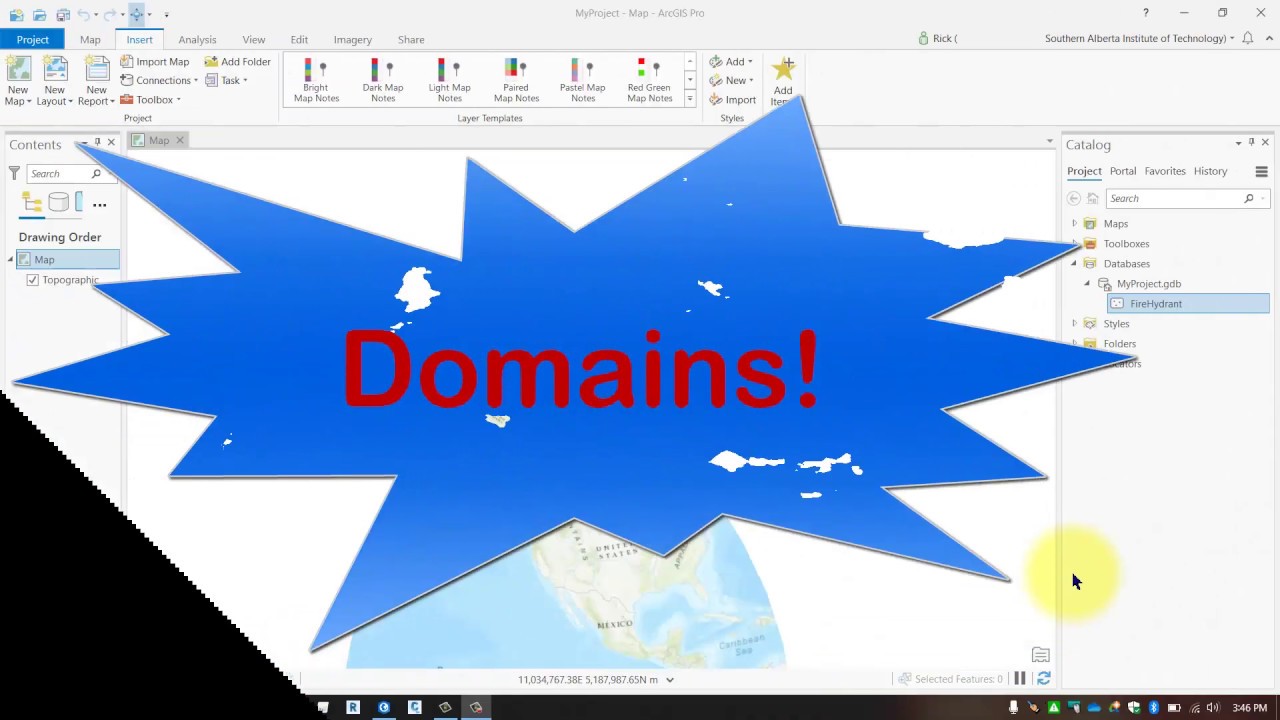Click Import in the Styles group
Viewport: 1280px width, 720px height.
[x=733, y=100]
